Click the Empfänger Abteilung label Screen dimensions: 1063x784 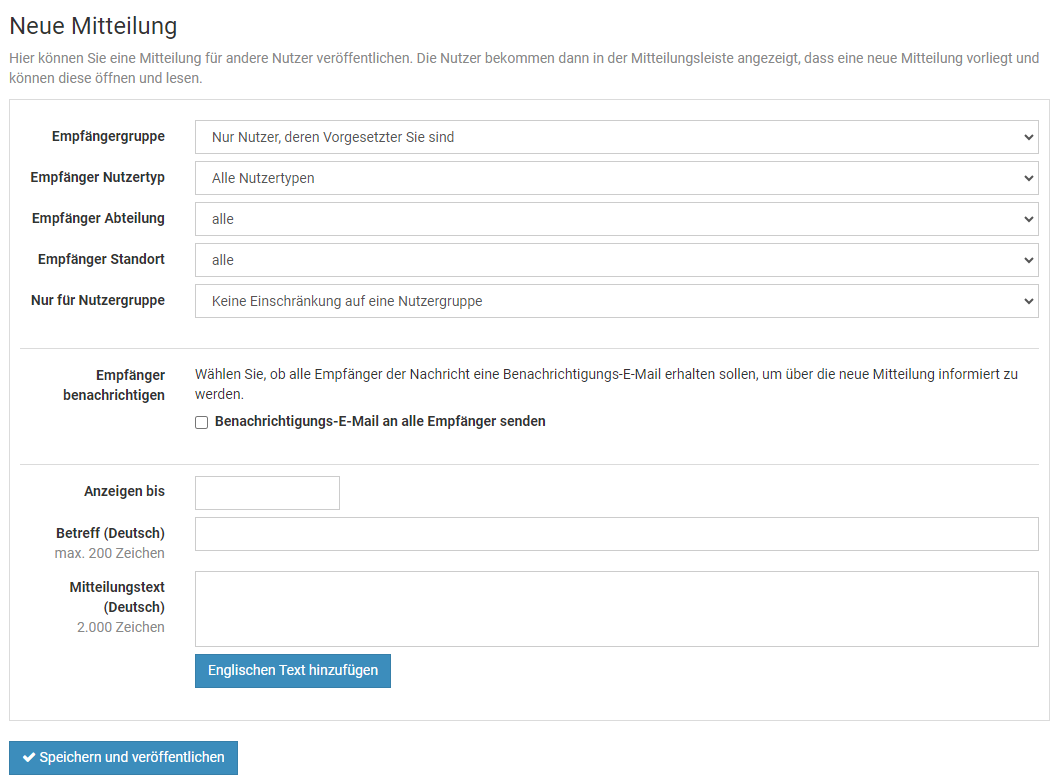98,218
